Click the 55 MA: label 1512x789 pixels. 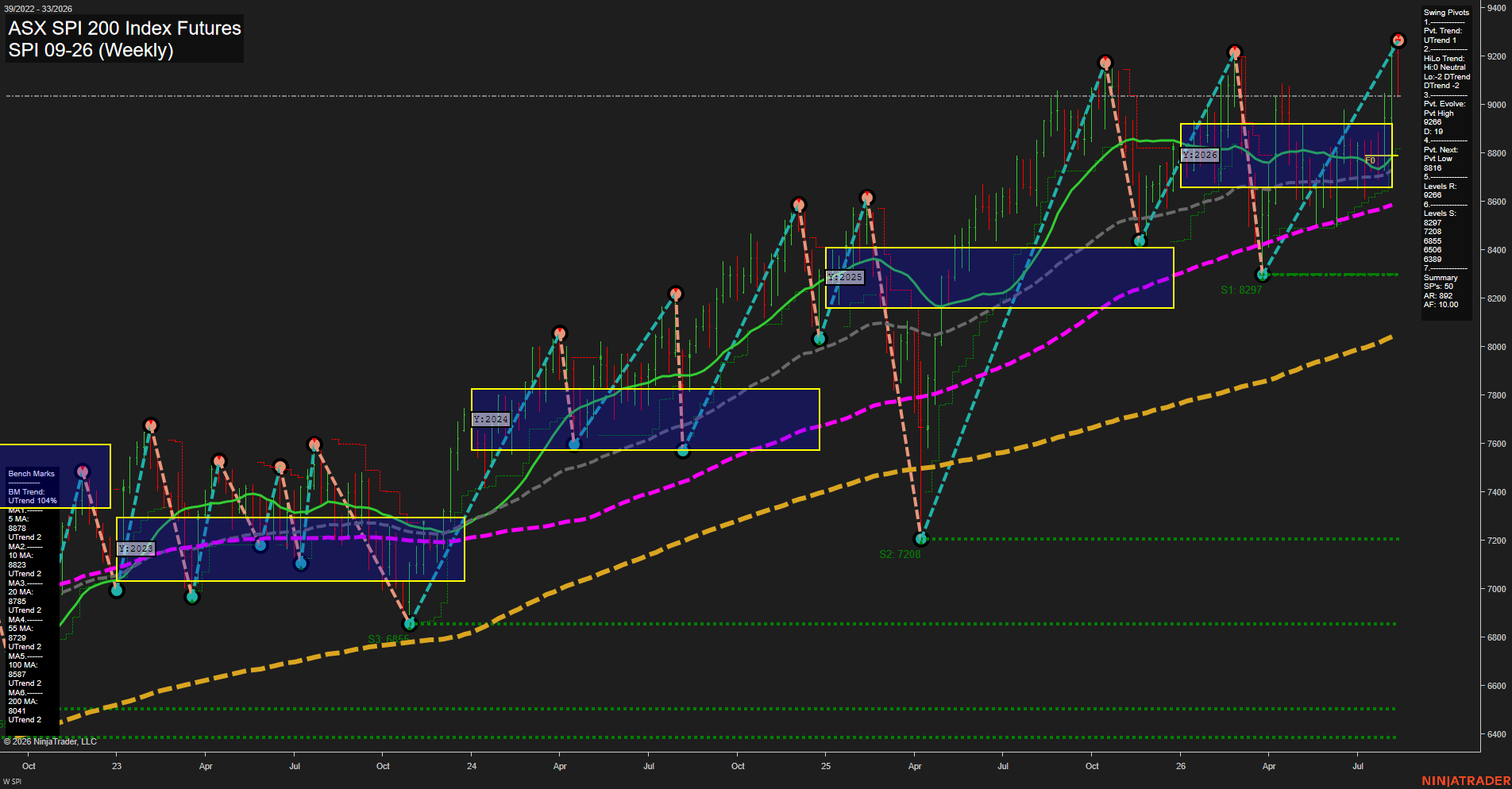[x=21, y=629]
